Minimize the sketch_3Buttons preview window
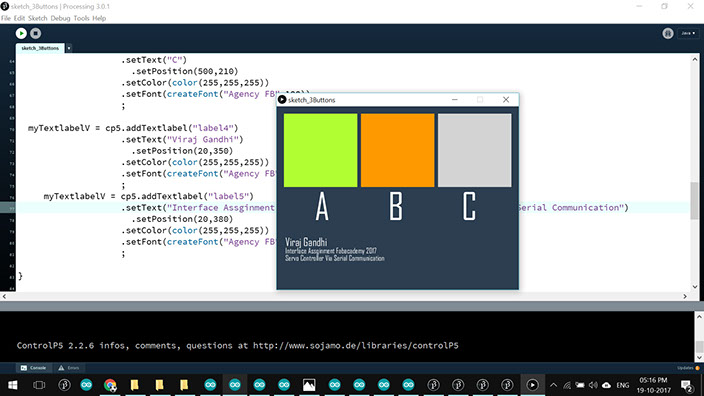 [x=455, y=100]
